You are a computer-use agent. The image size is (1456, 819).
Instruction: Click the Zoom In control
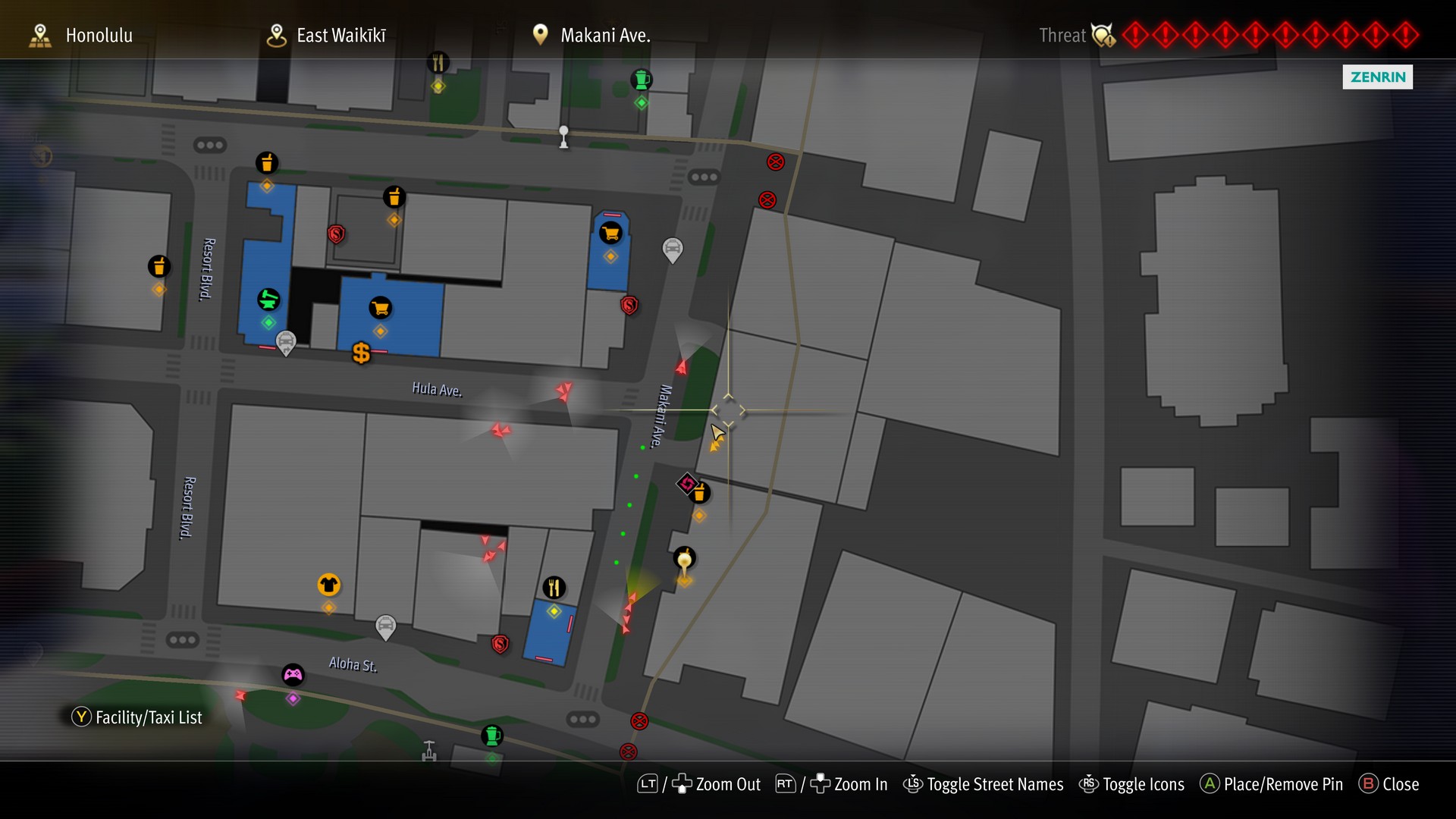click(831, 784)
